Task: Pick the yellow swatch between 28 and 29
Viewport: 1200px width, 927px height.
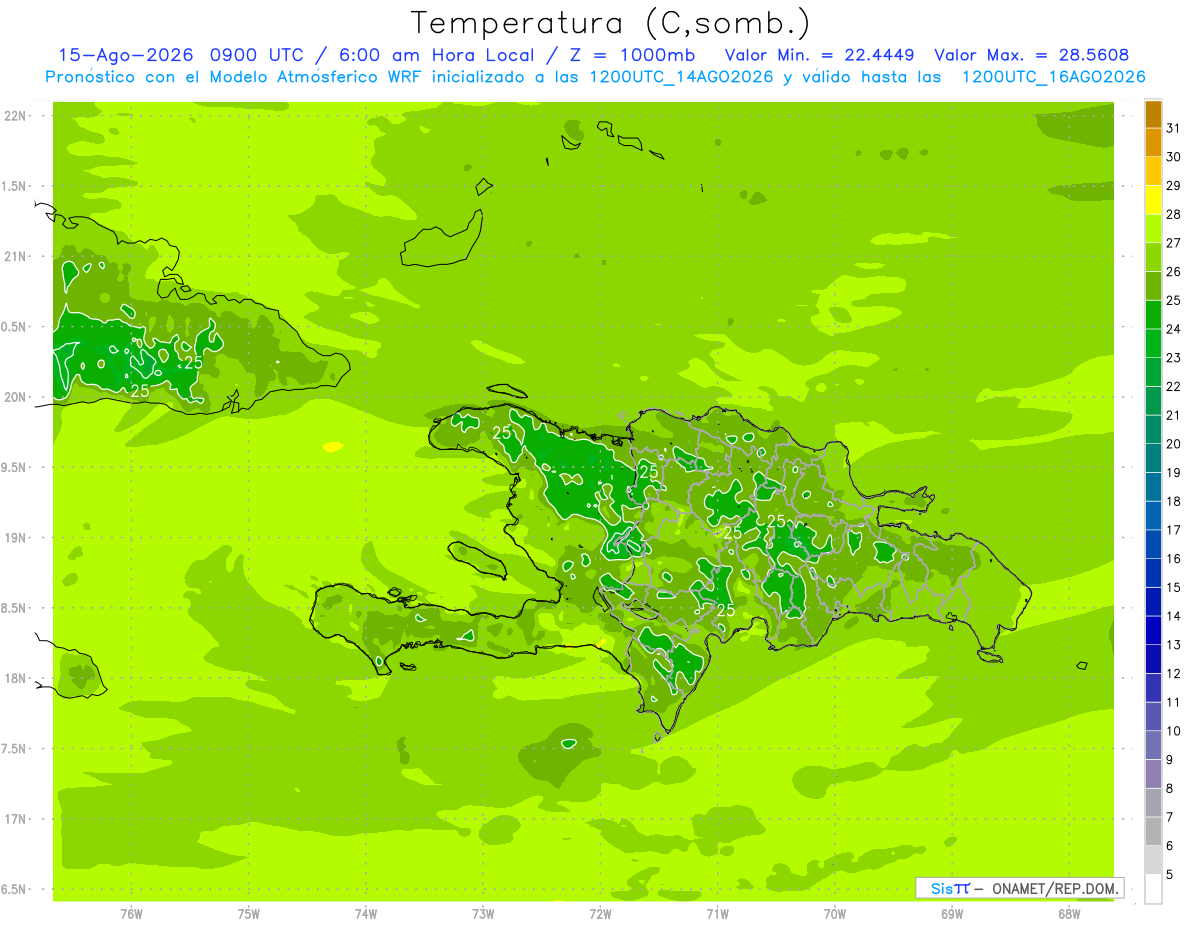Action: point(1153,200)
